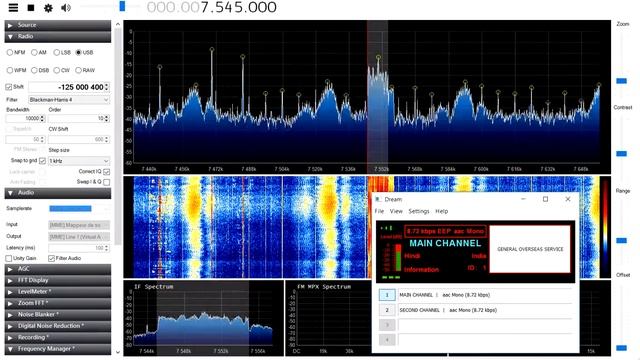
Task: Click the IF Spectrum panel graph
Action: pos(203,318)
